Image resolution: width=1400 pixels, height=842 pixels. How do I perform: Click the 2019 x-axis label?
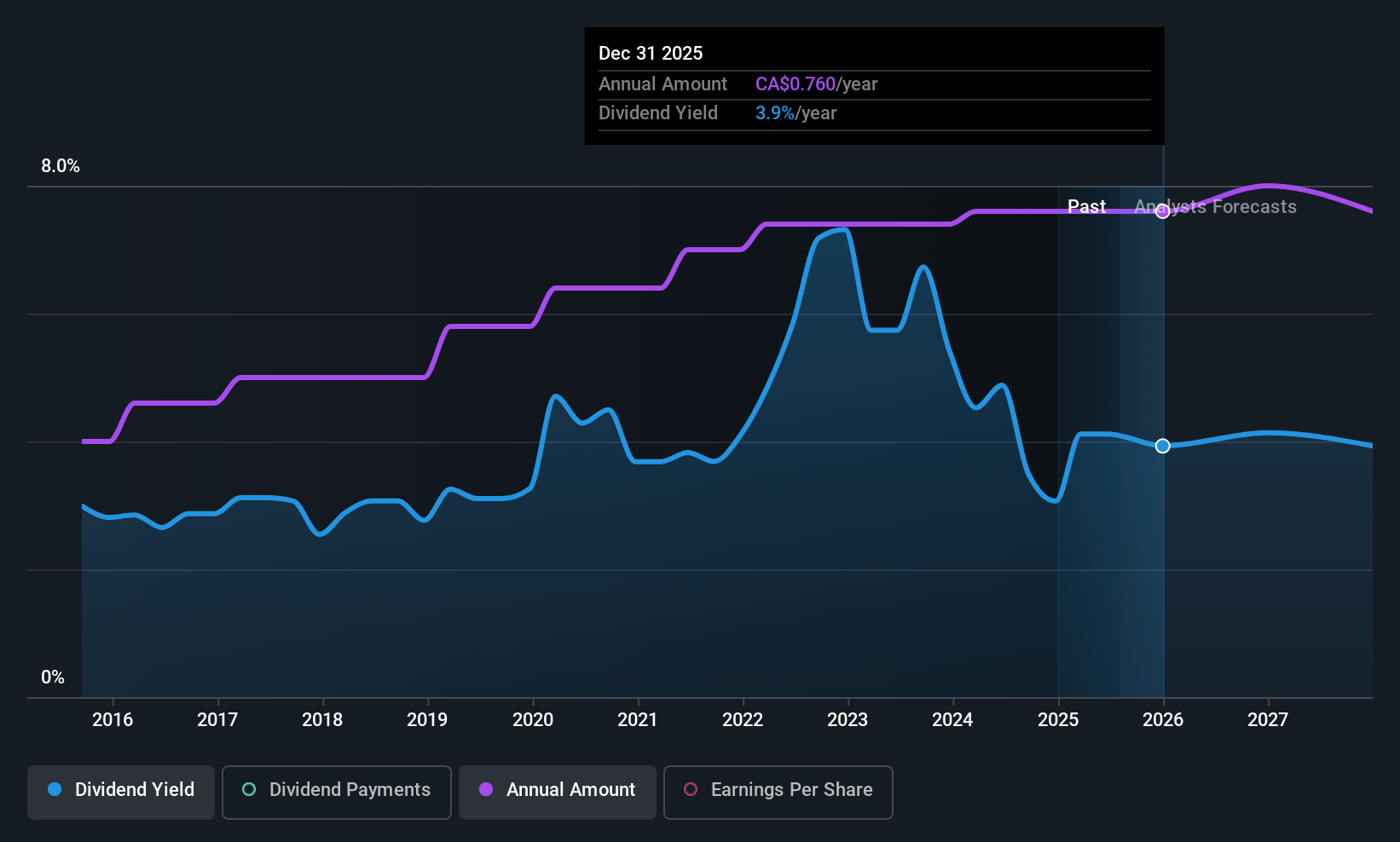coord(427,719)
